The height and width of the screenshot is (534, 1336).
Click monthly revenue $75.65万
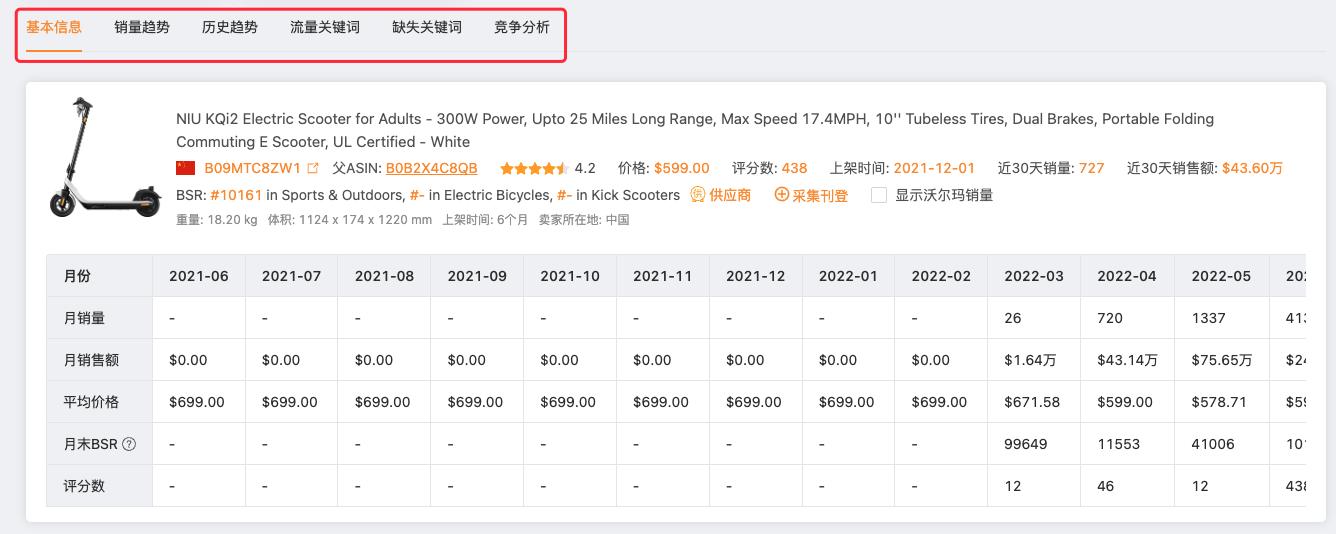pos(1221,360)
